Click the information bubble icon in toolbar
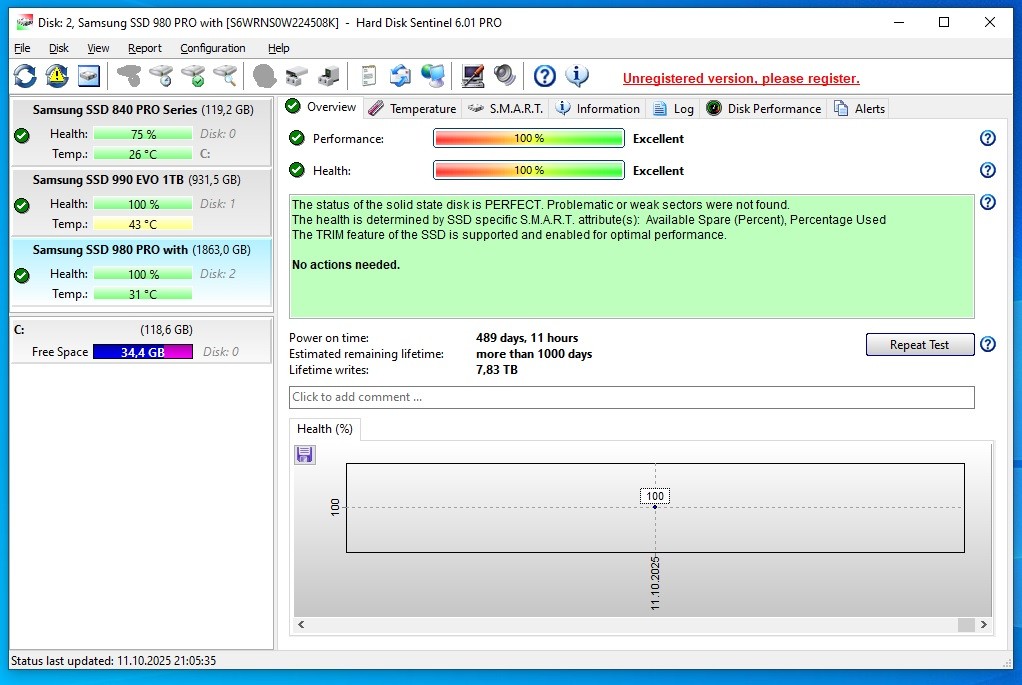The height and width of the screenshot is (685, 1022). click(x=577, y=76)
